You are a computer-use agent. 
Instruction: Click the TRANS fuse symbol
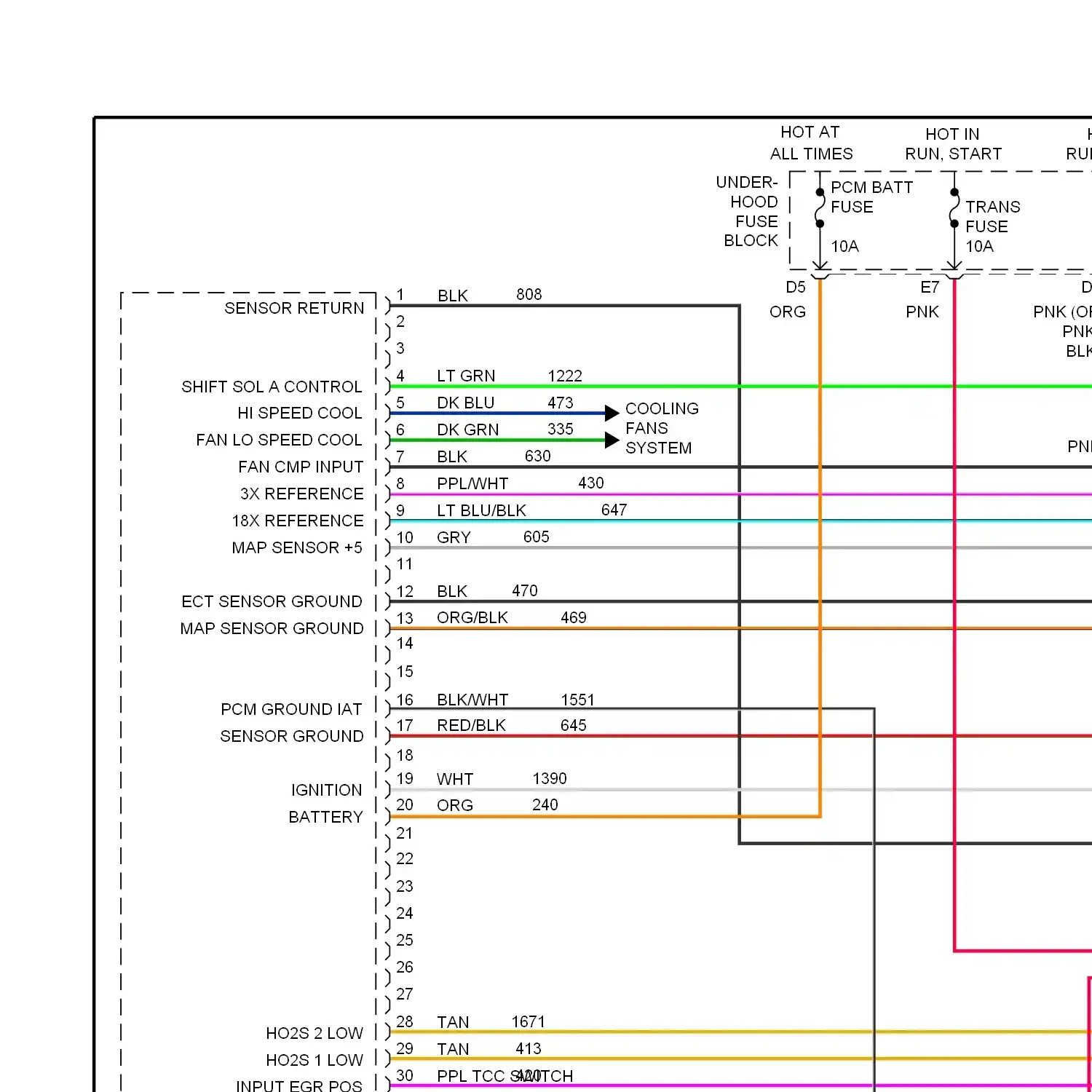click(x=954, y=207)
